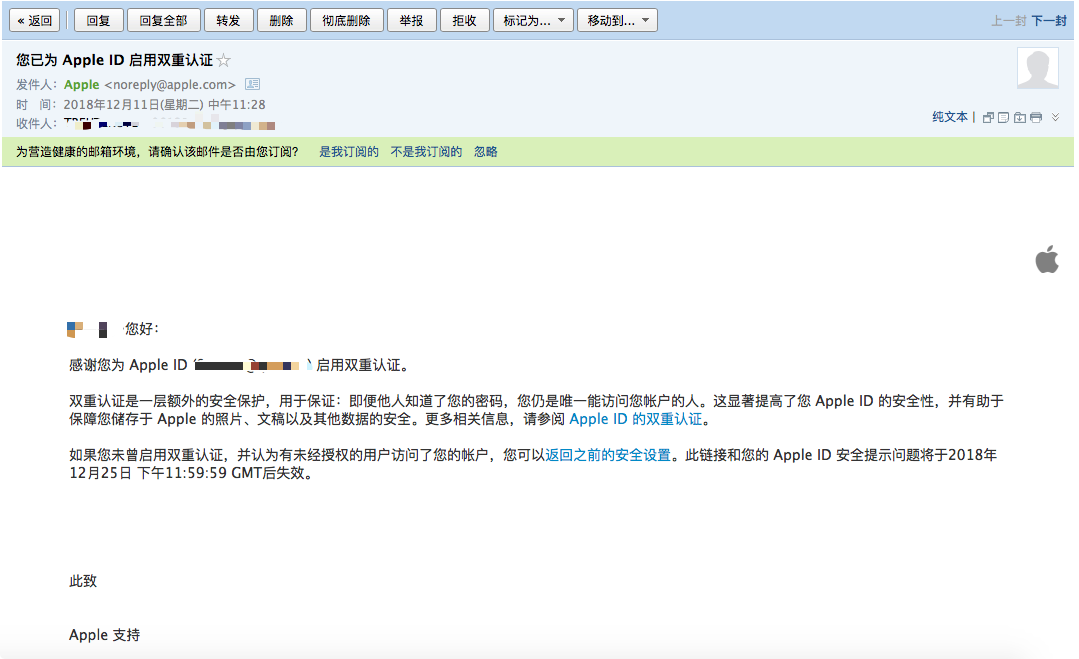Forward email with 转发 button

pyautogui.click(x=228, y=21)
